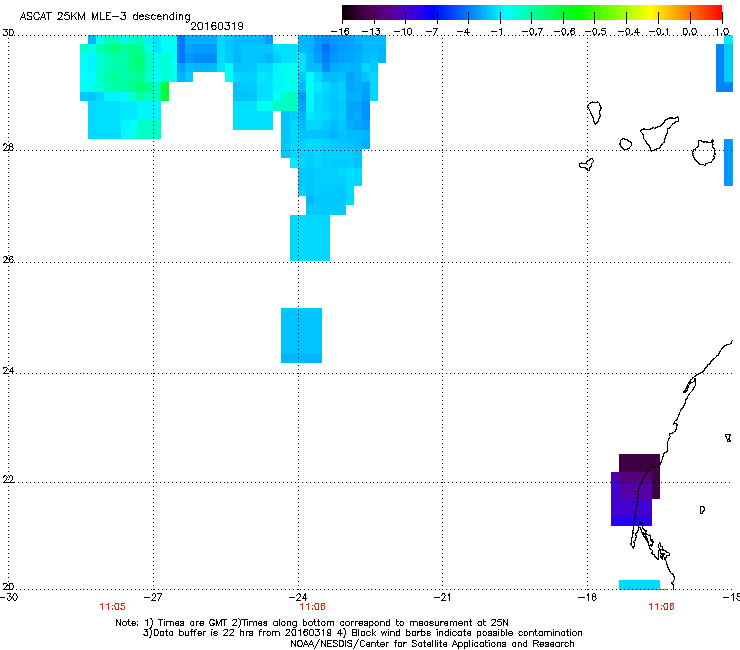Click the '-1' color bar label
The image size is (740, 650).
pos(496,32)
